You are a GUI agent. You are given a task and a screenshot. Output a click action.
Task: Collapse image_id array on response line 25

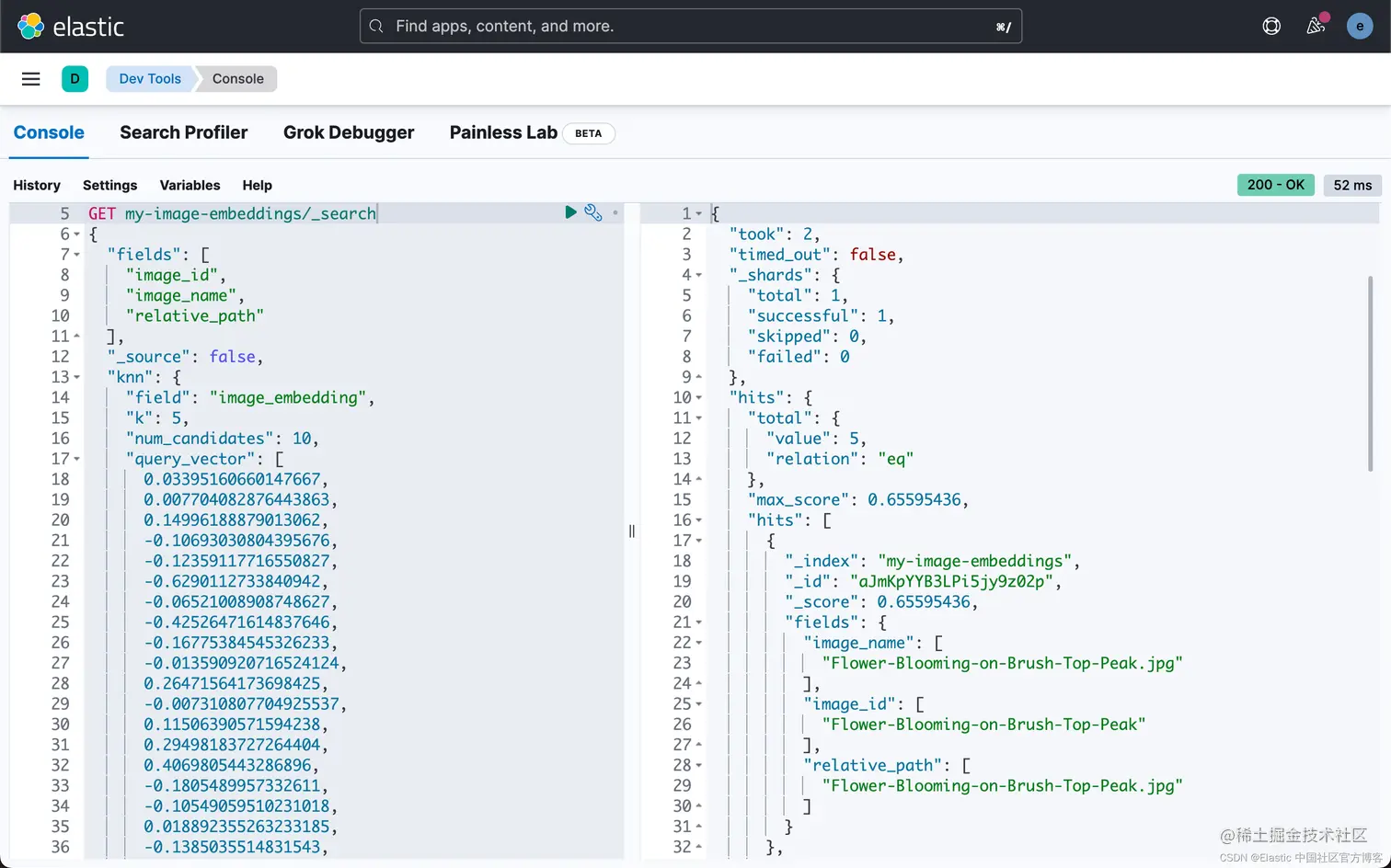point(699,704)
